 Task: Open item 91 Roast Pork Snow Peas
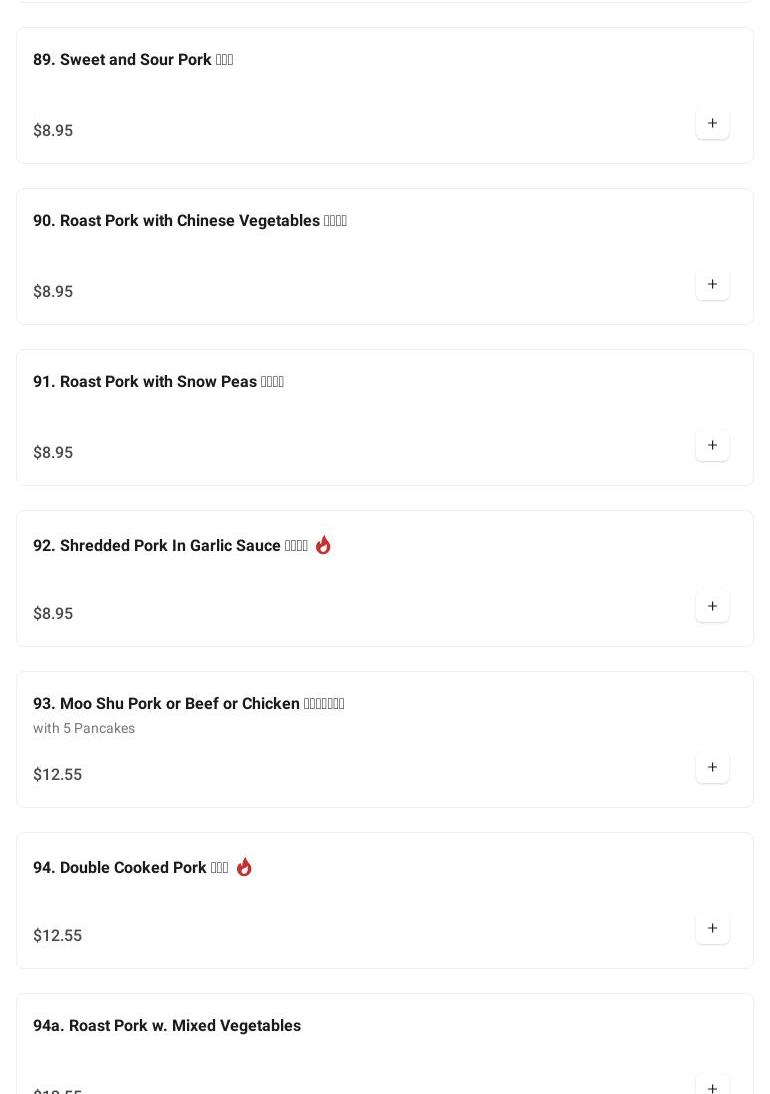click(158, 382)
